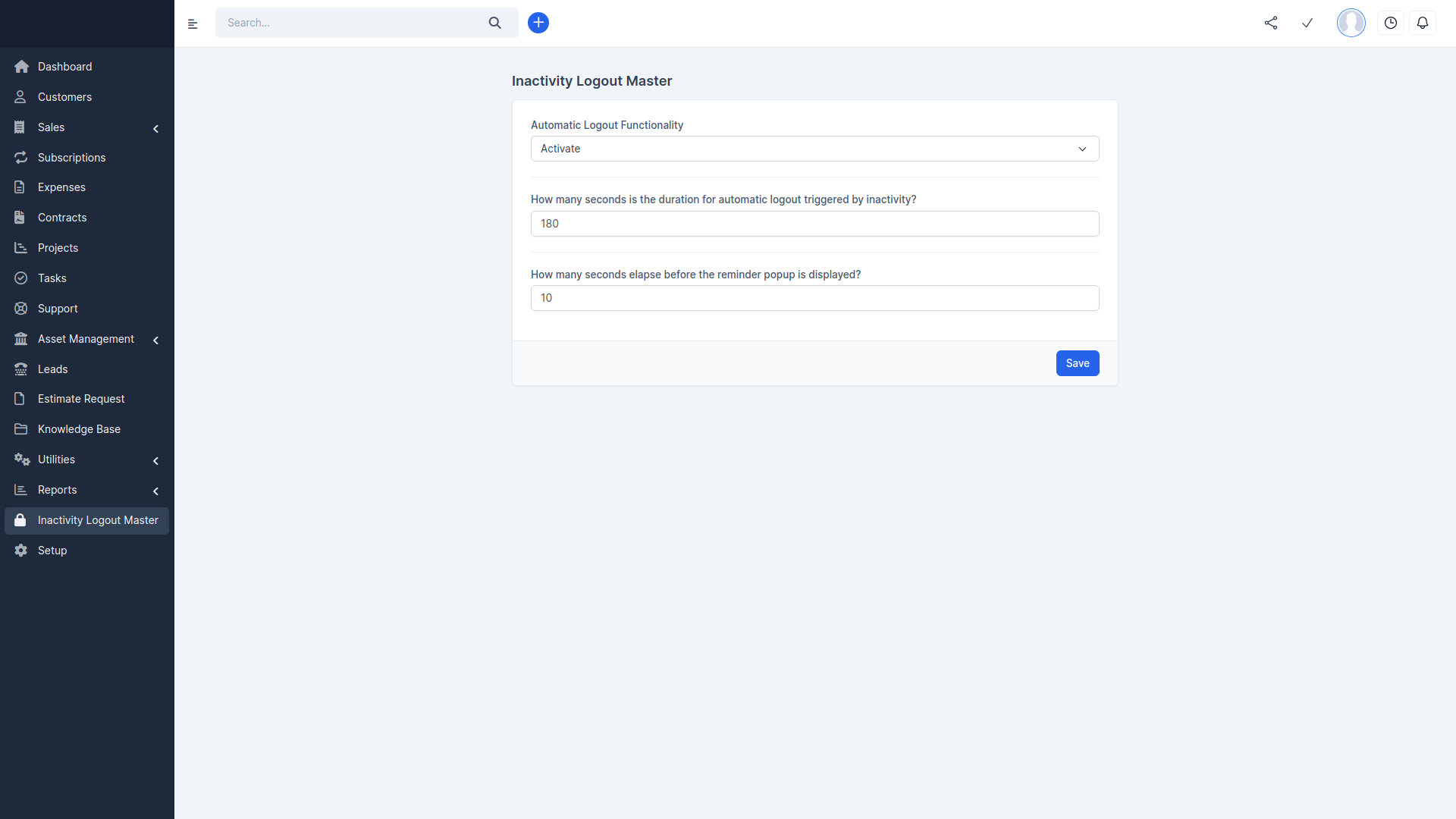Image resolution: width=1456 pixels, height=819 pixels.
Task: Click the notifications bell icon
Action: coord(1423,23)
